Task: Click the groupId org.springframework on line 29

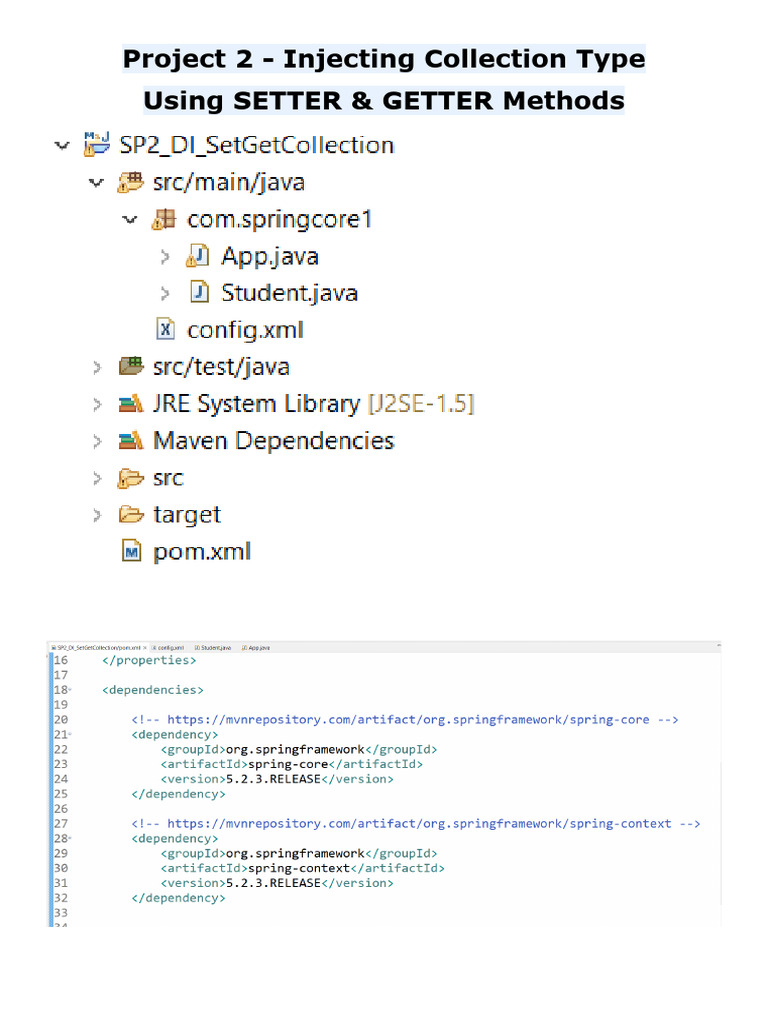Action: [295, 854]
